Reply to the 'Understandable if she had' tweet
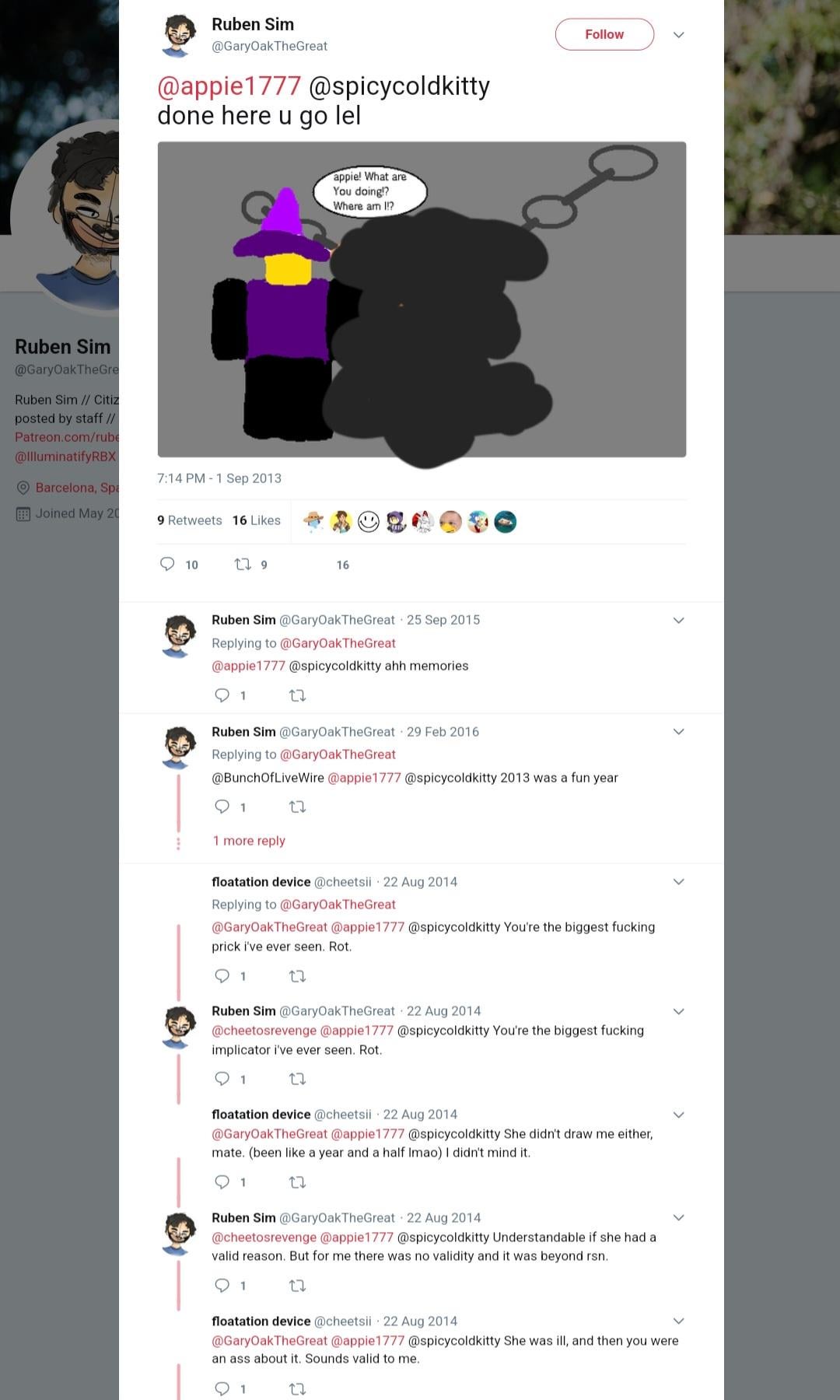 222,1285
